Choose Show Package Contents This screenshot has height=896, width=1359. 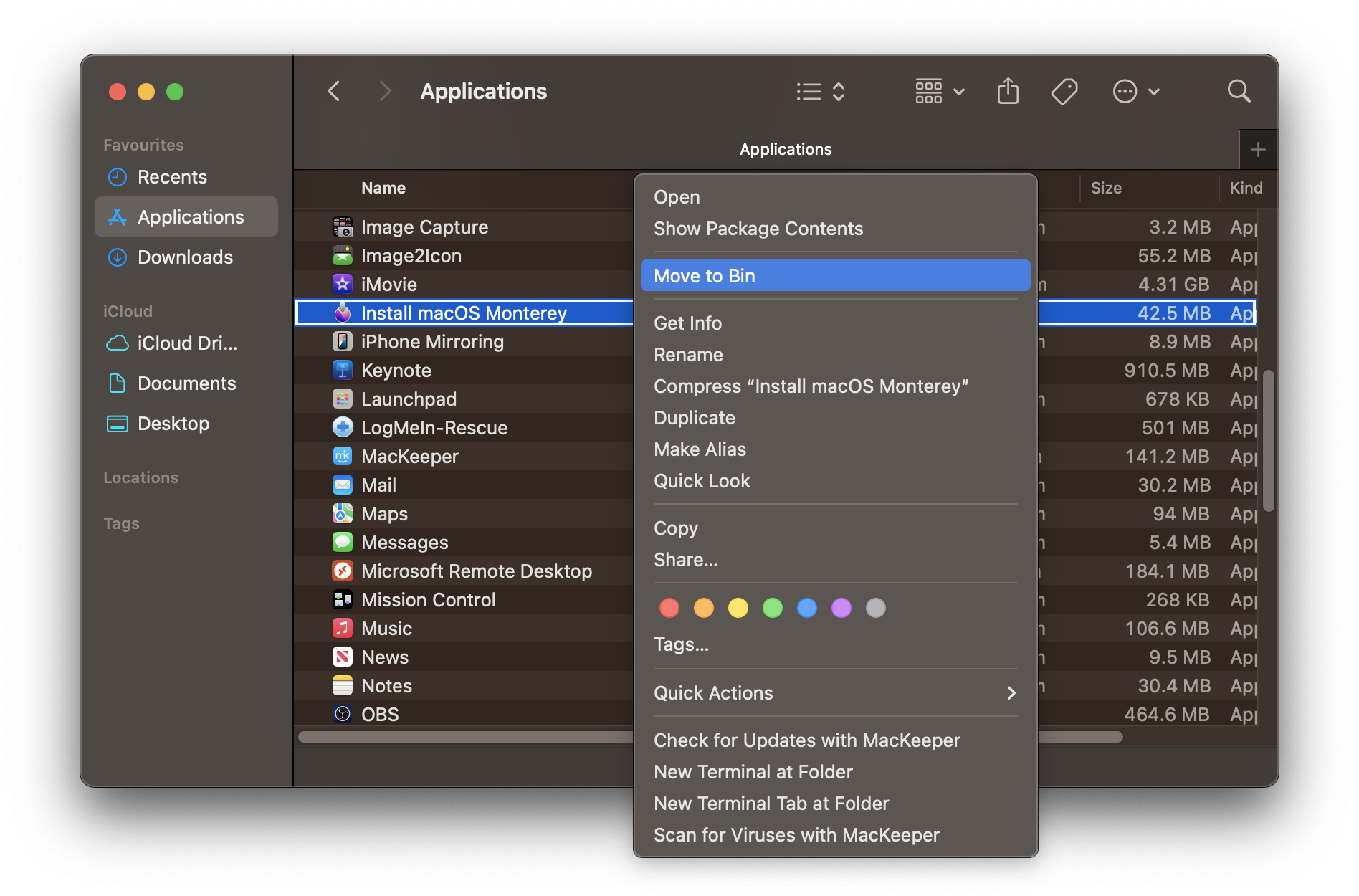click(x=836, y=229)
